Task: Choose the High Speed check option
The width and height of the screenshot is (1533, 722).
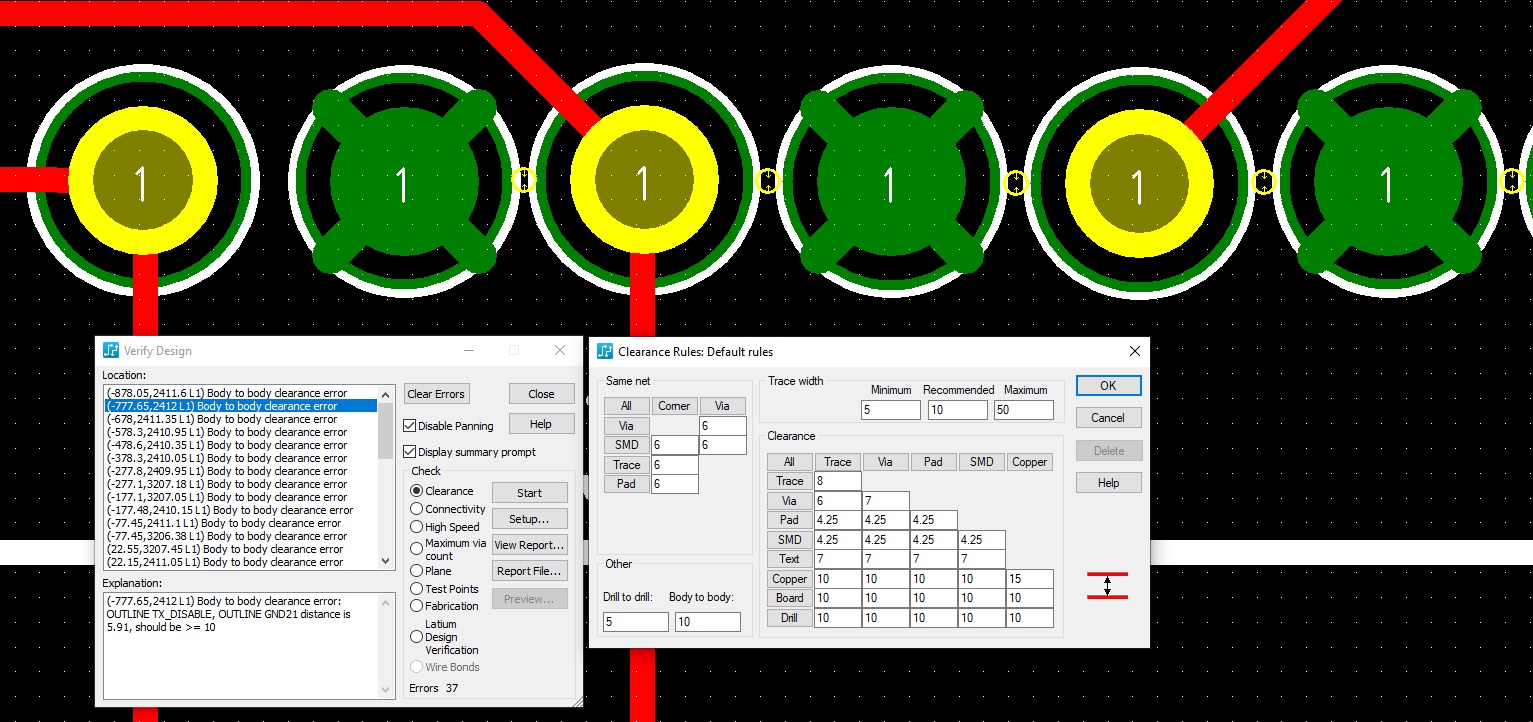Action: pos(417,527)
